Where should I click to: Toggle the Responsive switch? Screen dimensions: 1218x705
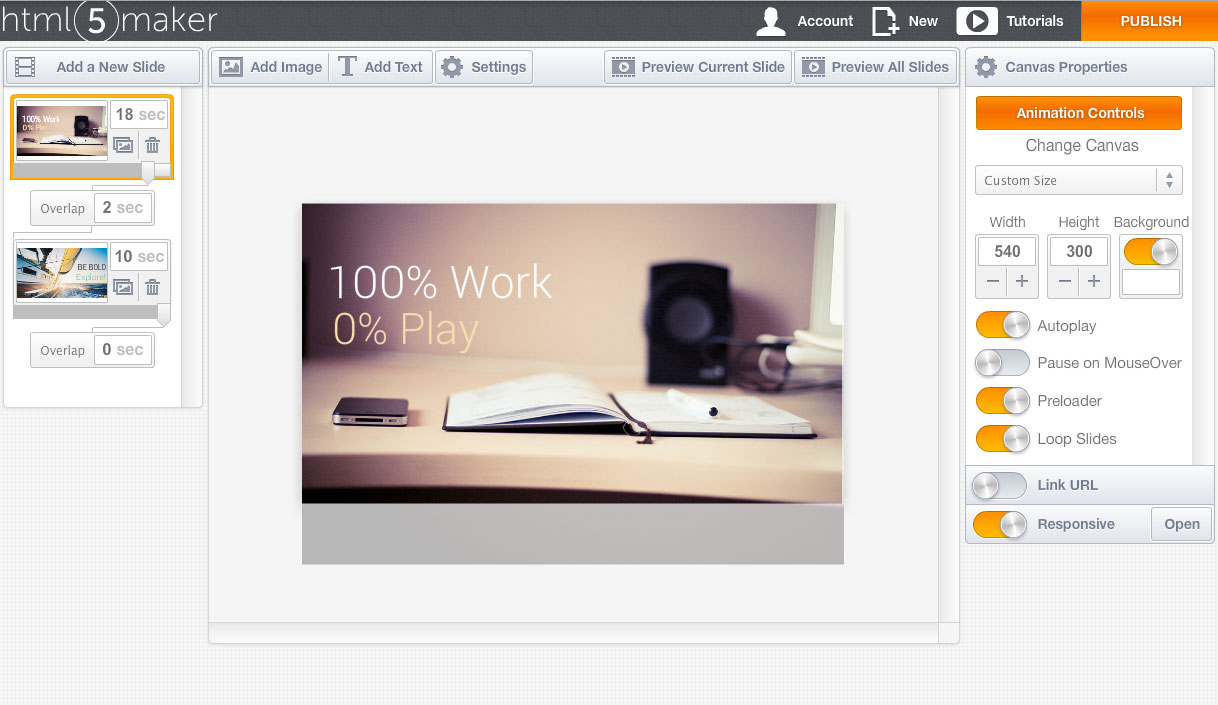[1000, 524]
